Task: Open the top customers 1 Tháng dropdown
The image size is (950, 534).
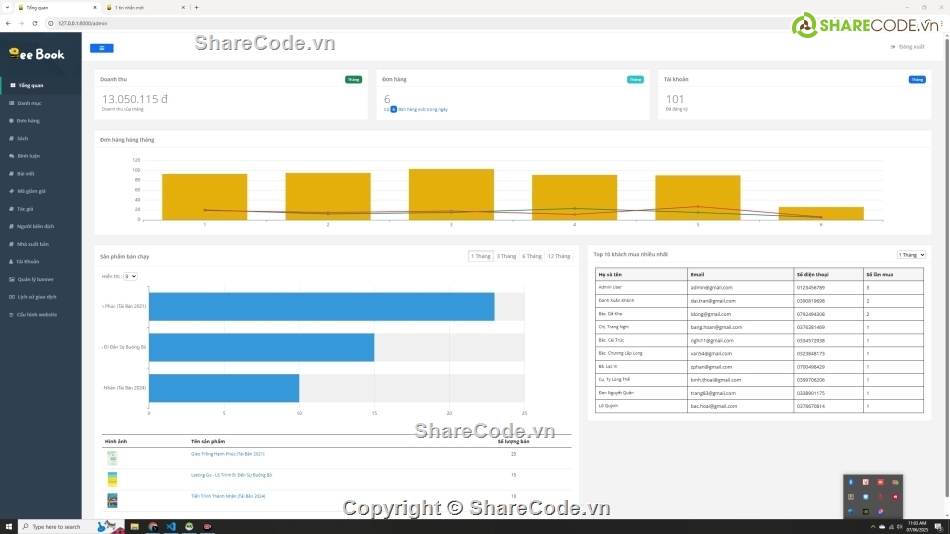Action: click(911, 255)
